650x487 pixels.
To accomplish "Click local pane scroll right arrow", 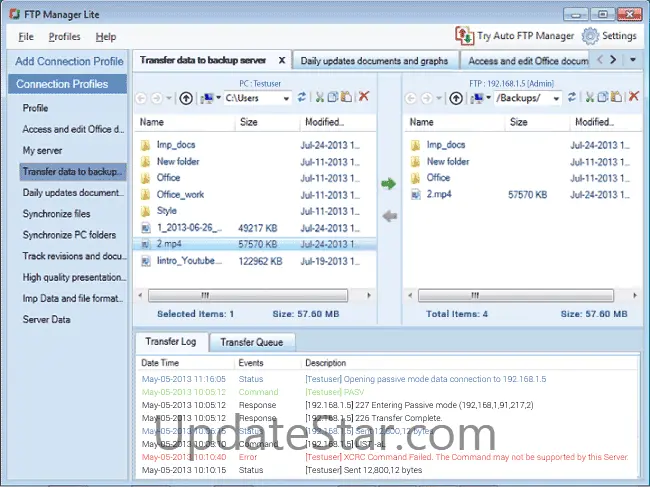I will point(369,296).
